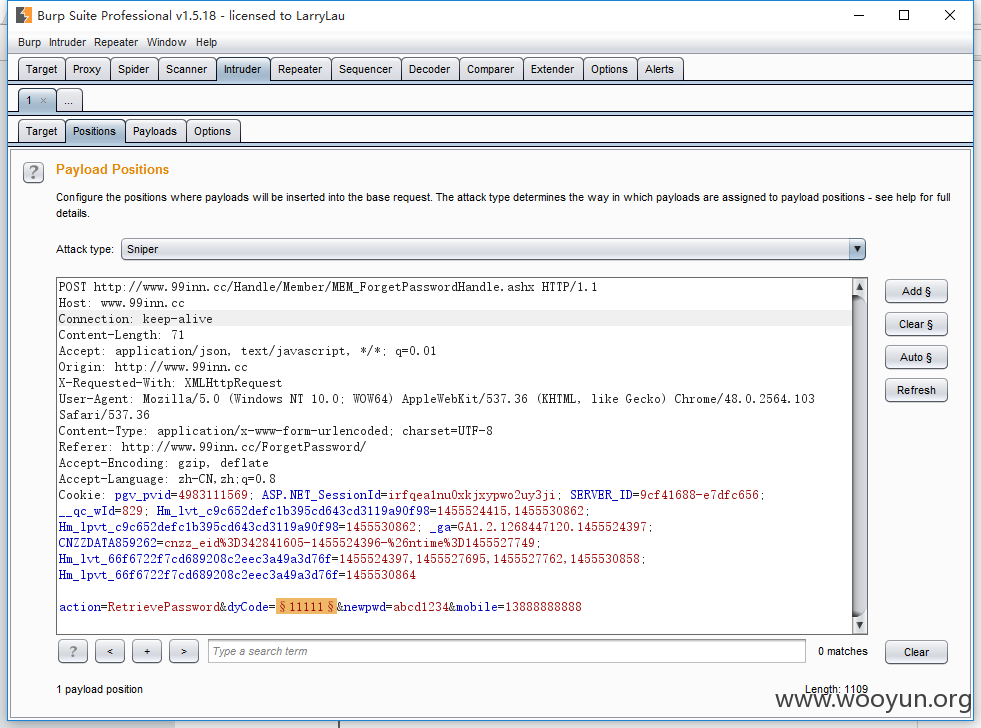Switch to the main Repeater tab
Viewport: 981px width, 728px height.
300,69
